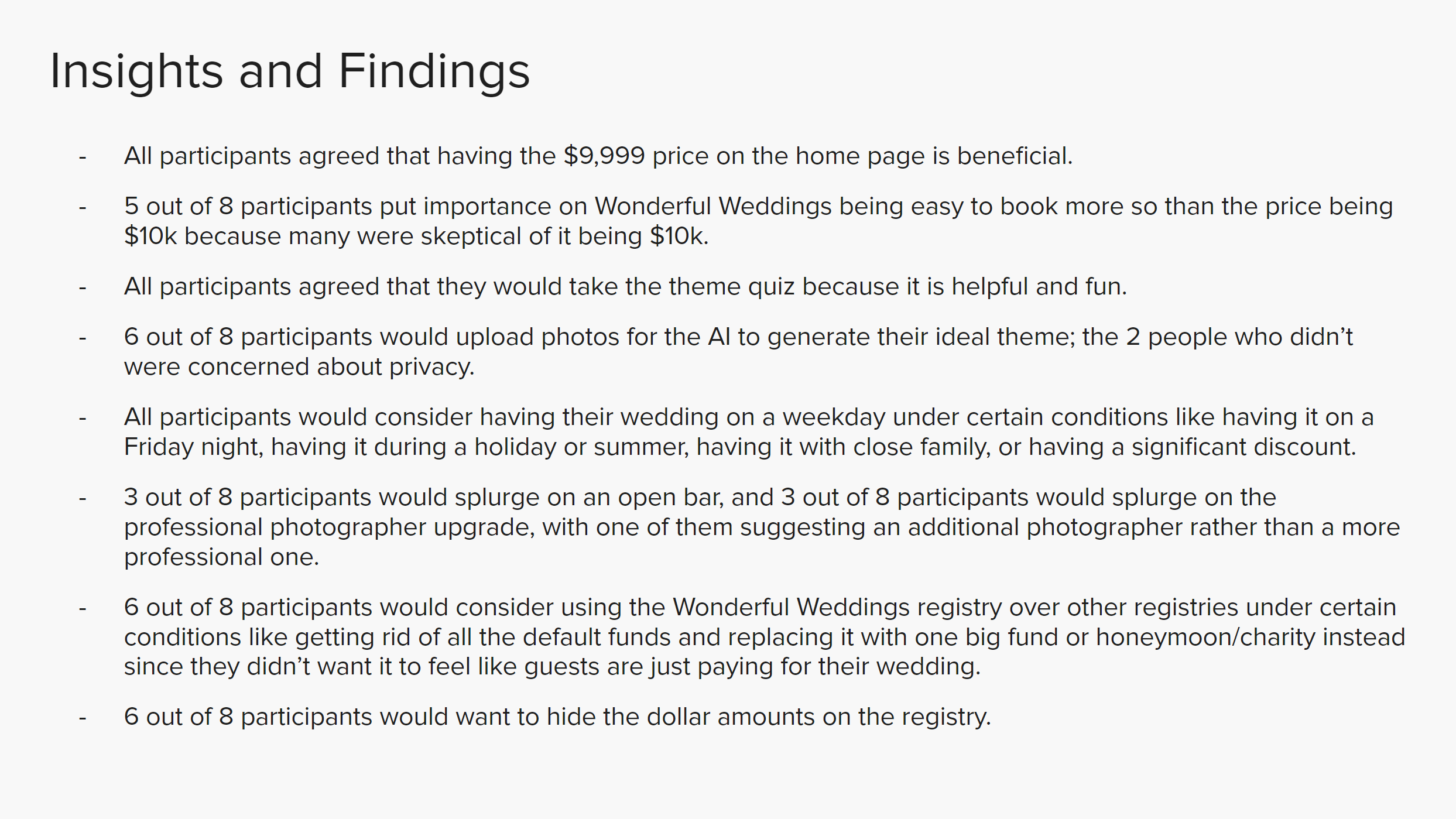Select the bullet about uploading photos for AI
The width and height of the screenshot is (1456, 819).
[x=738, y=352]
